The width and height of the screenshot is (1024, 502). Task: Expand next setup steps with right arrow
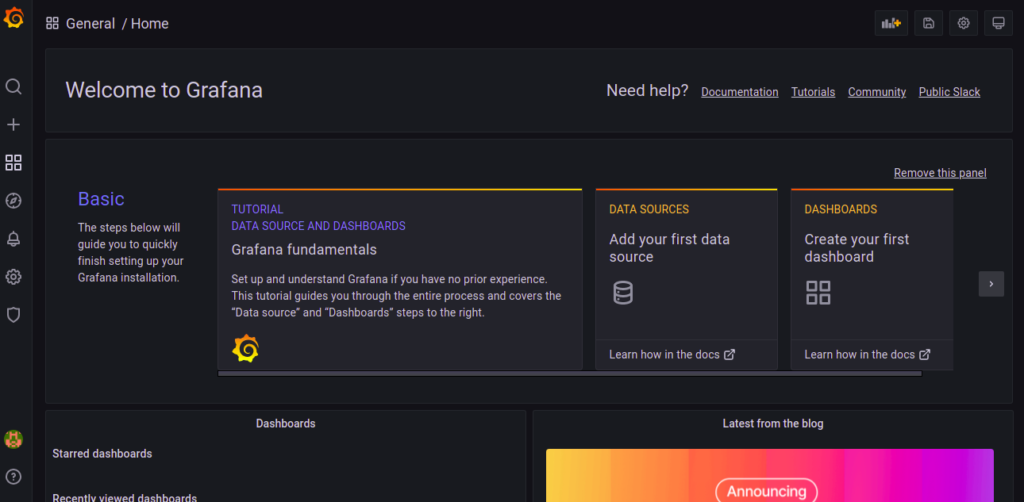click(991, 284)
